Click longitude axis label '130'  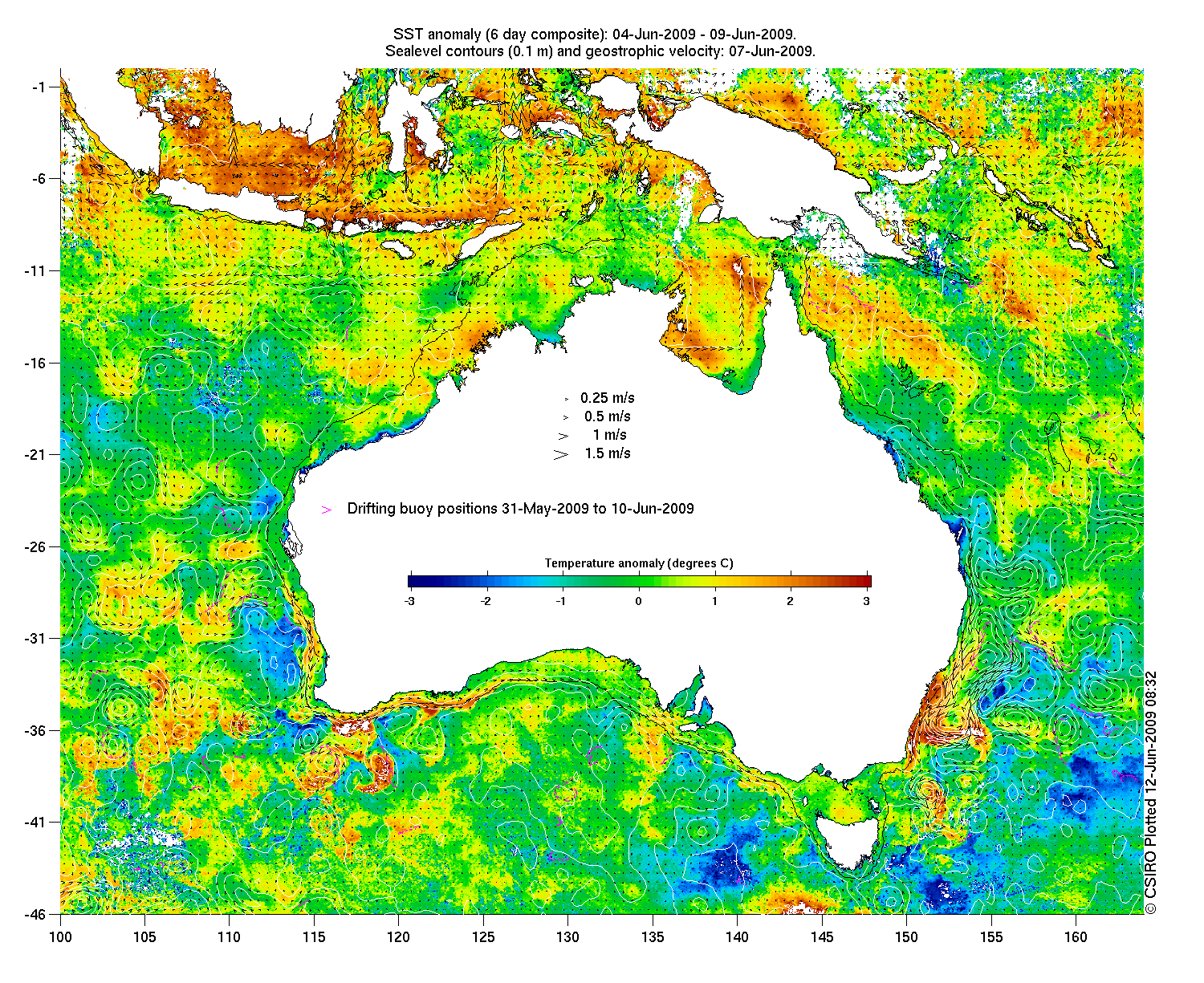[568, 937]
